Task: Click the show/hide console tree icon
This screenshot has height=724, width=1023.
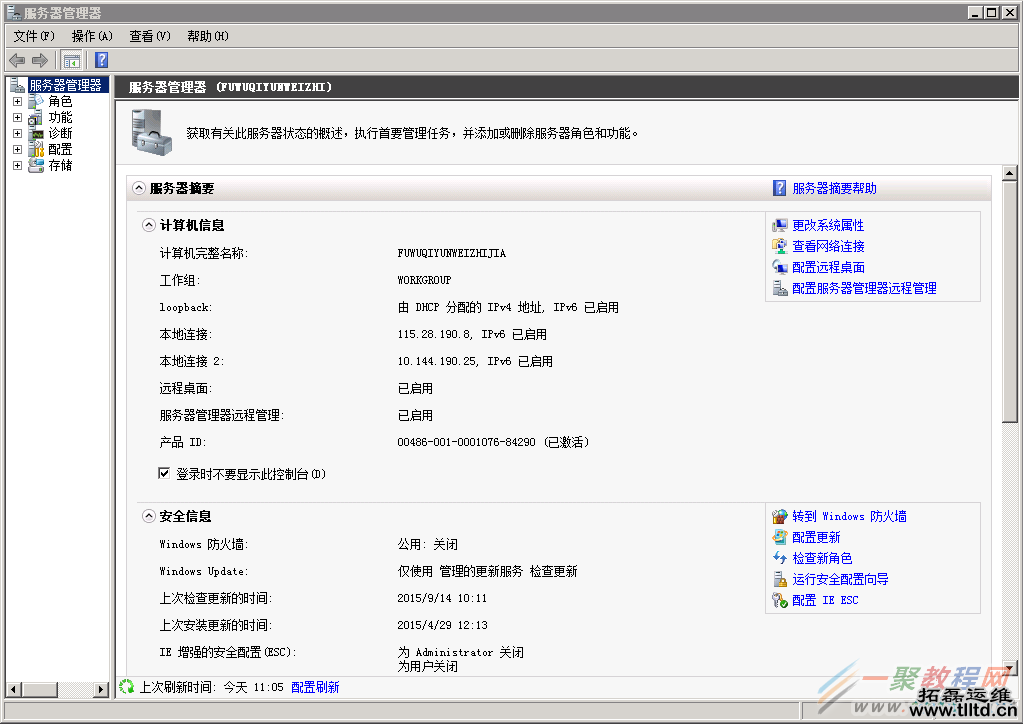Action: [72, 60]
